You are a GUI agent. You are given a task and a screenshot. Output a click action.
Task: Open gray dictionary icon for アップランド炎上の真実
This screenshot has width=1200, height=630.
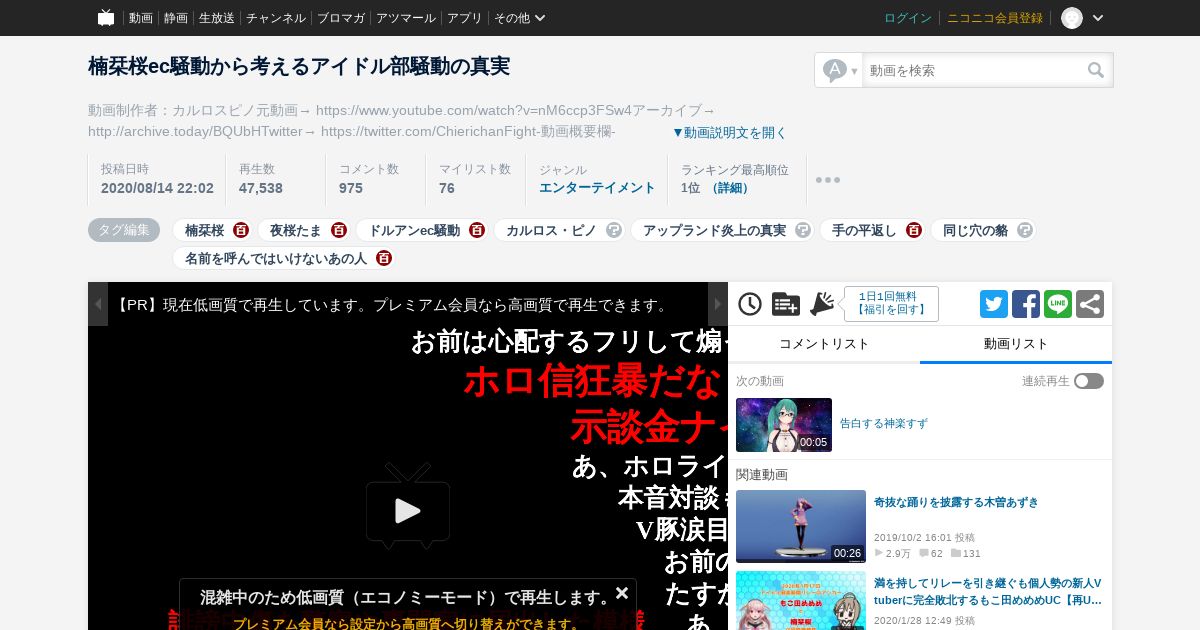tap(803, 230)
